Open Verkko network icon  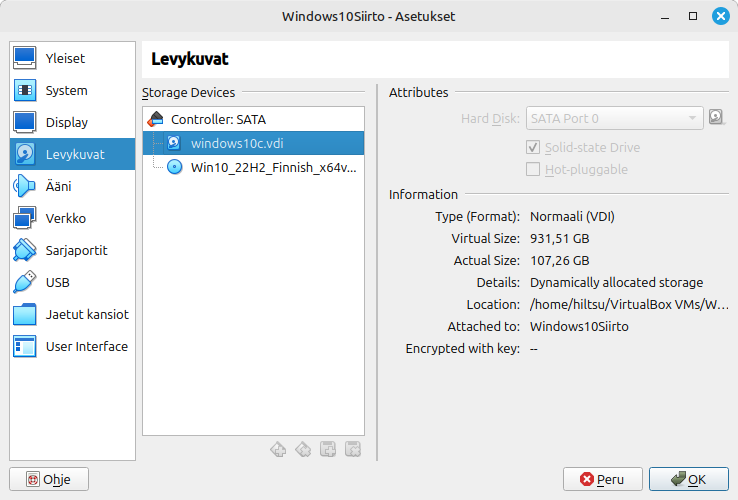[x=24, y=218]
